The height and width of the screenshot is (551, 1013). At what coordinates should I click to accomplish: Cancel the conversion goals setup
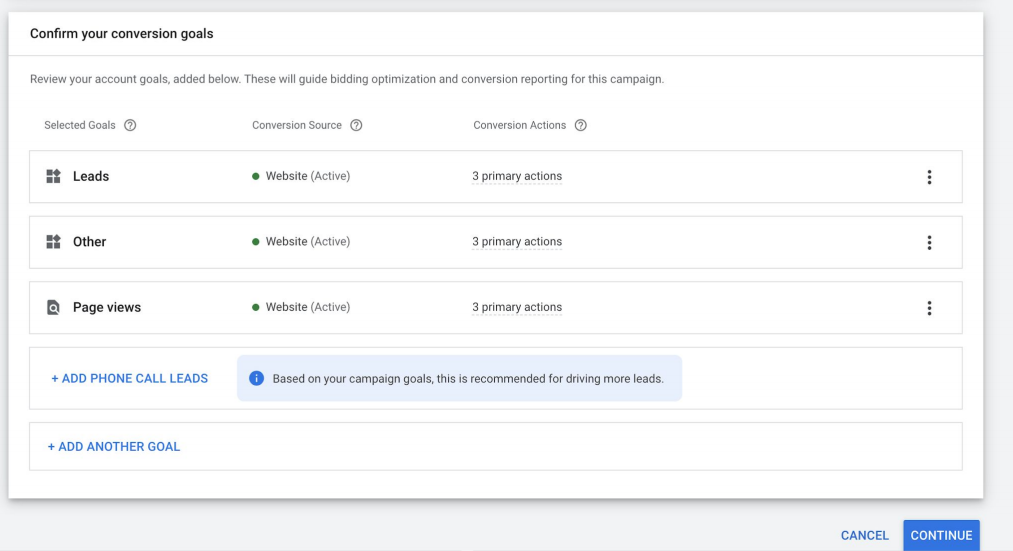tap(864, 536)
